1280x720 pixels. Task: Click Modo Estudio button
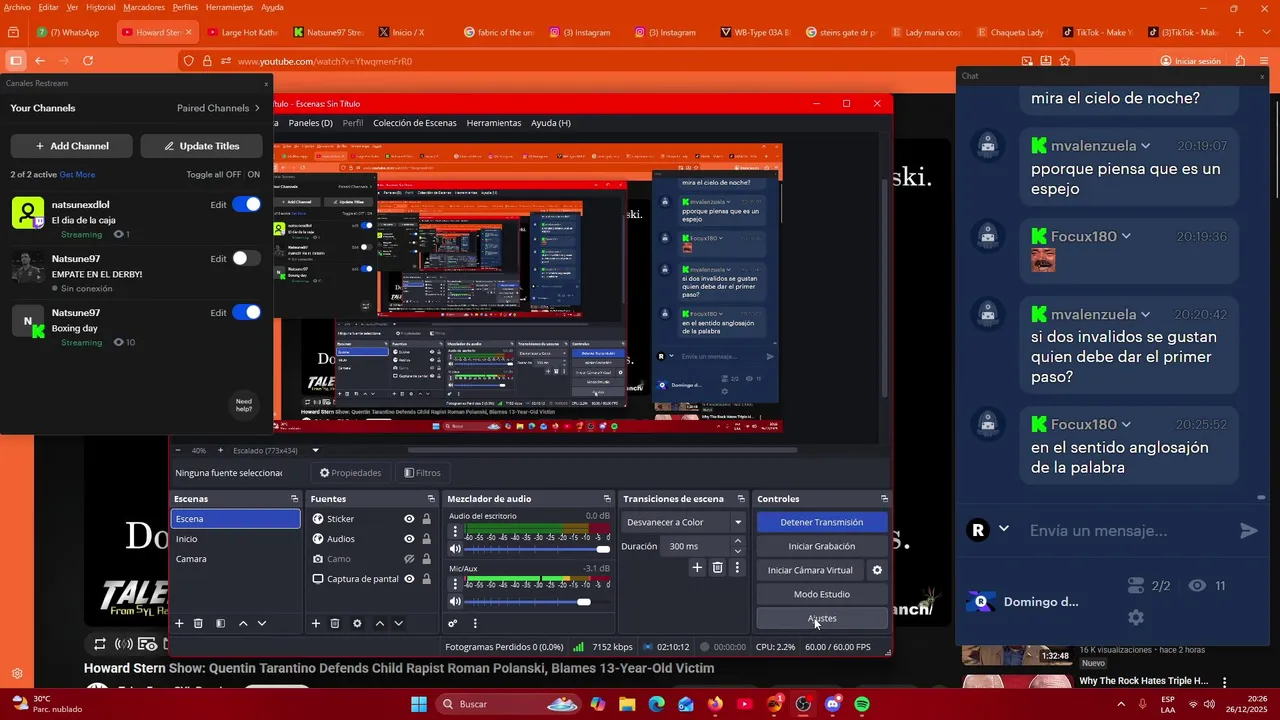tap(822, 594)
